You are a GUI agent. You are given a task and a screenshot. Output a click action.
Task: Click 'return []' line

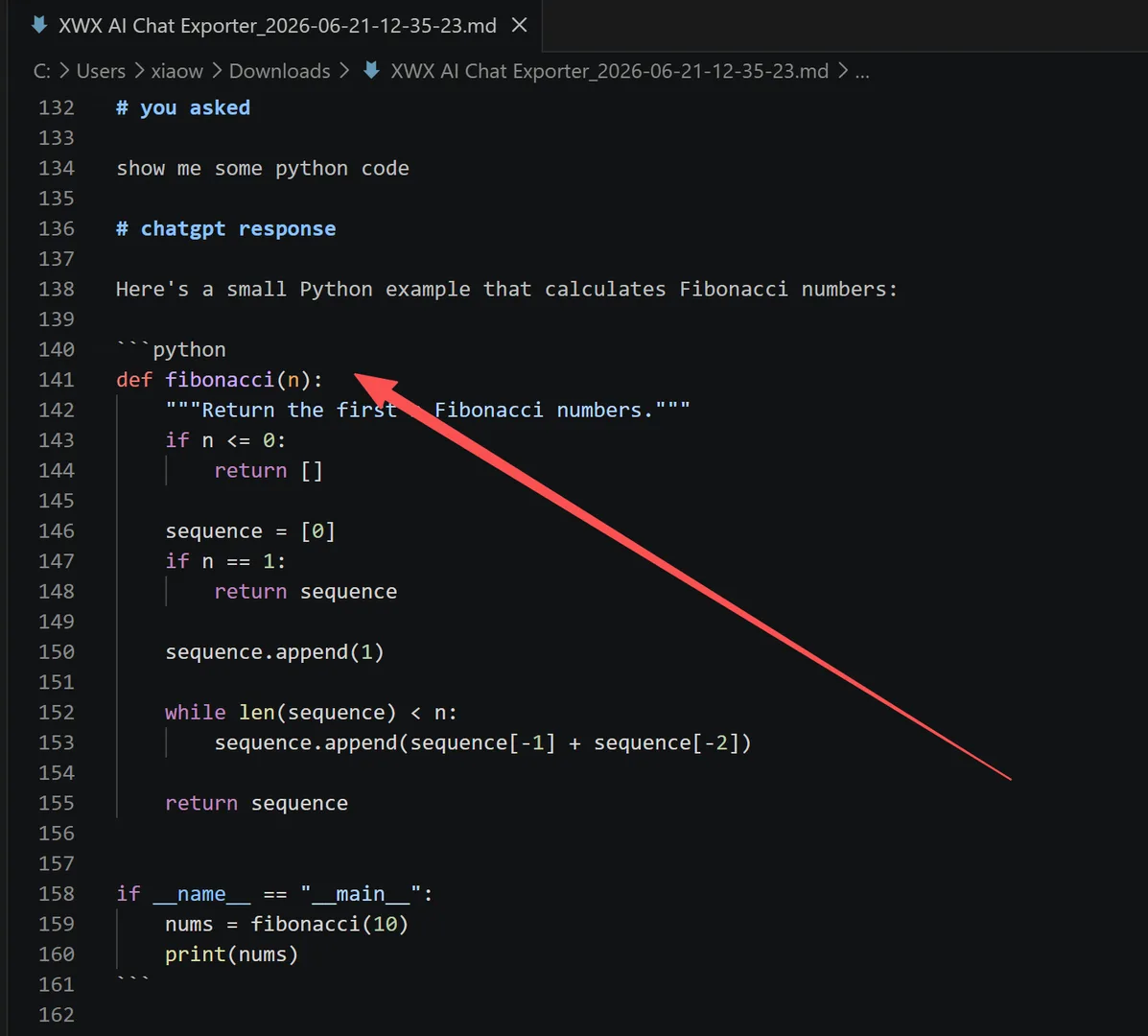click(x=268, y=471)
